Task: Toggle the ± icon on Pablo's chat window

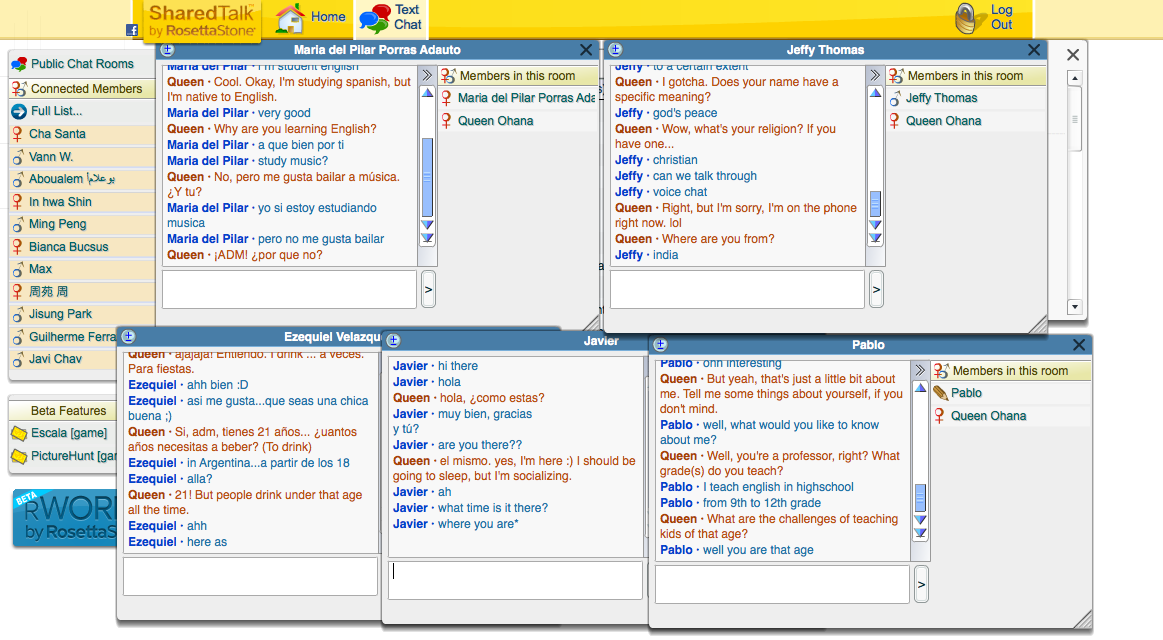Action: (661, 345)
